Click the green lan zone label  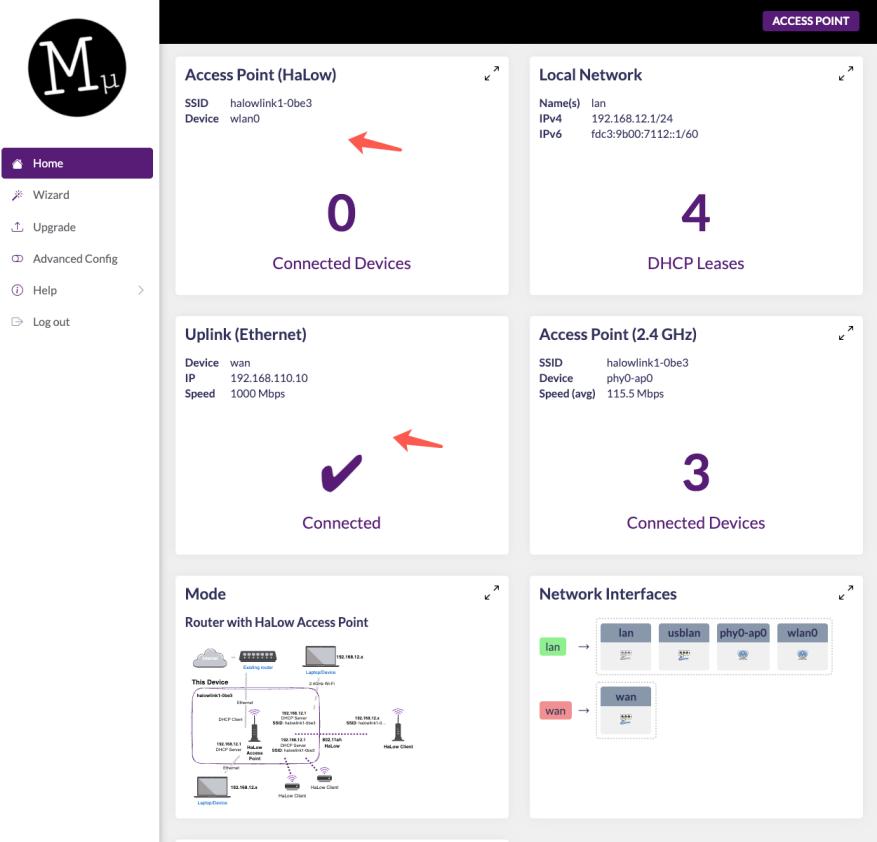554,647
